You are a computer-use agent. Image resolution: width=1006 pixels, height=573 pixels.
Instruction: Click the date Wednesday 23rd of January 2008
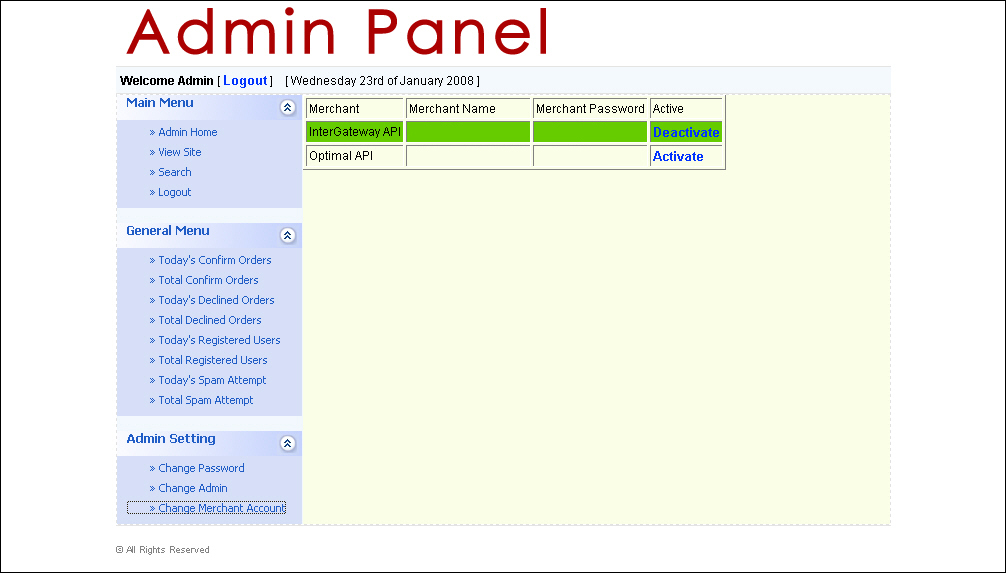382,81
